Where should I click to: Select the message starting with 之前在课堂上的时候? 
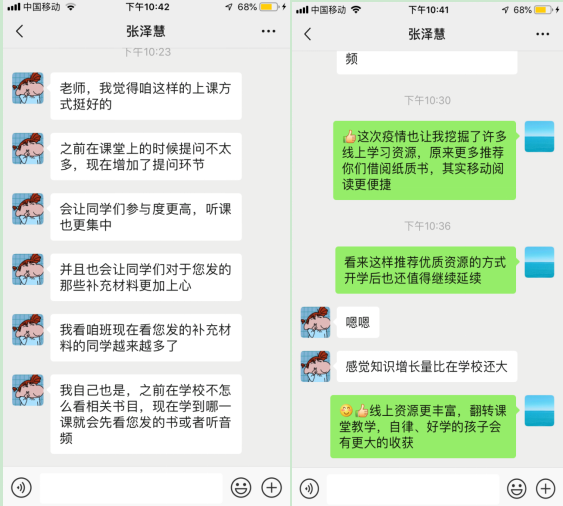coord(146,156)
